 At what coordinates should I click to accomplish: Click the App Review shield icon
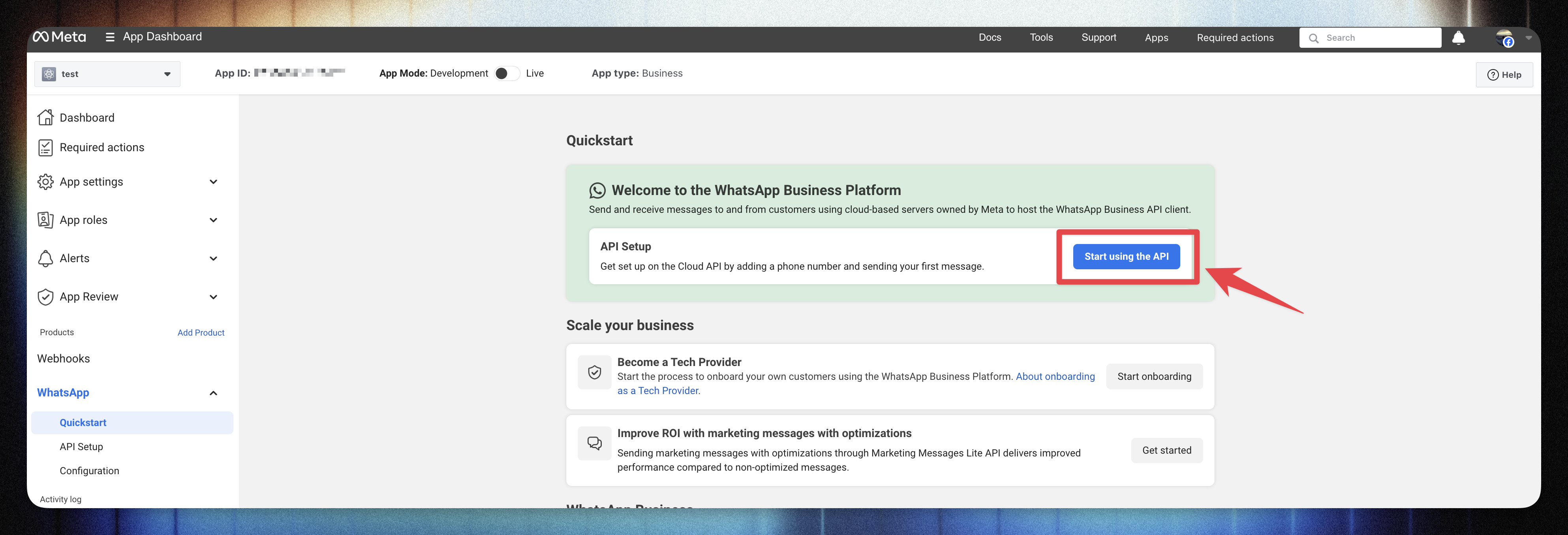coord(46,297)
